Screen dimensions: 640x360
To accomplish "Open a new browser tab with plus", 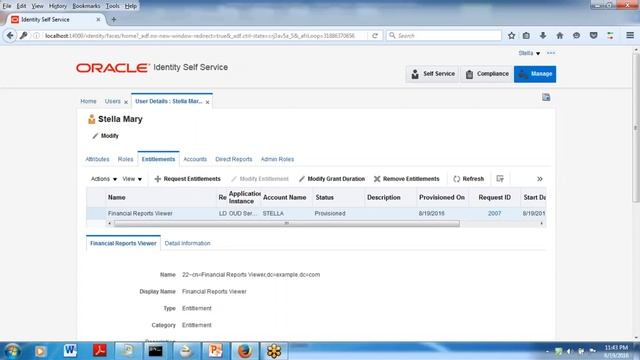I will coord(114,20).
